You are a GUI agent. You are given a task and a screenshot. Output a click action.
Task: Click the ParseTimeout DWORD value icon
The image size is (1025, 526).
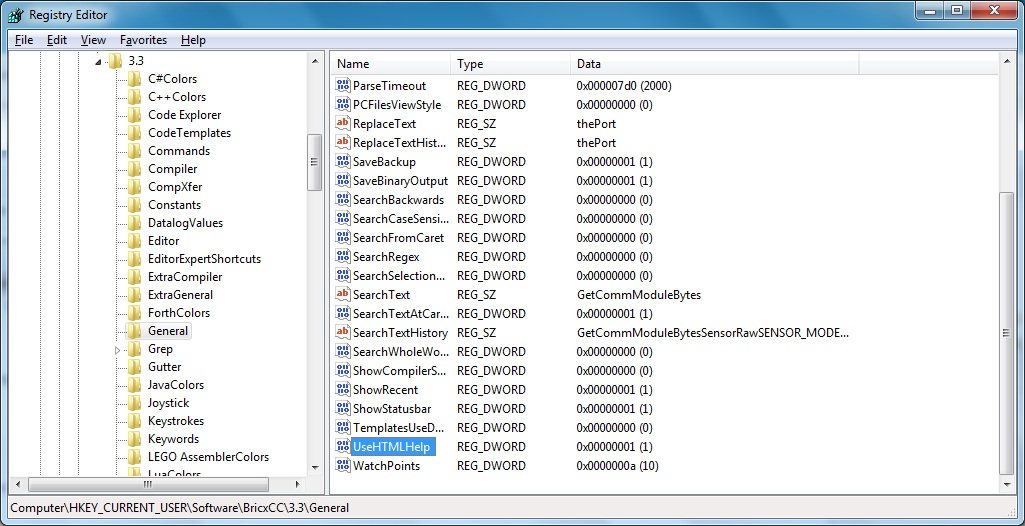(342, 86)
